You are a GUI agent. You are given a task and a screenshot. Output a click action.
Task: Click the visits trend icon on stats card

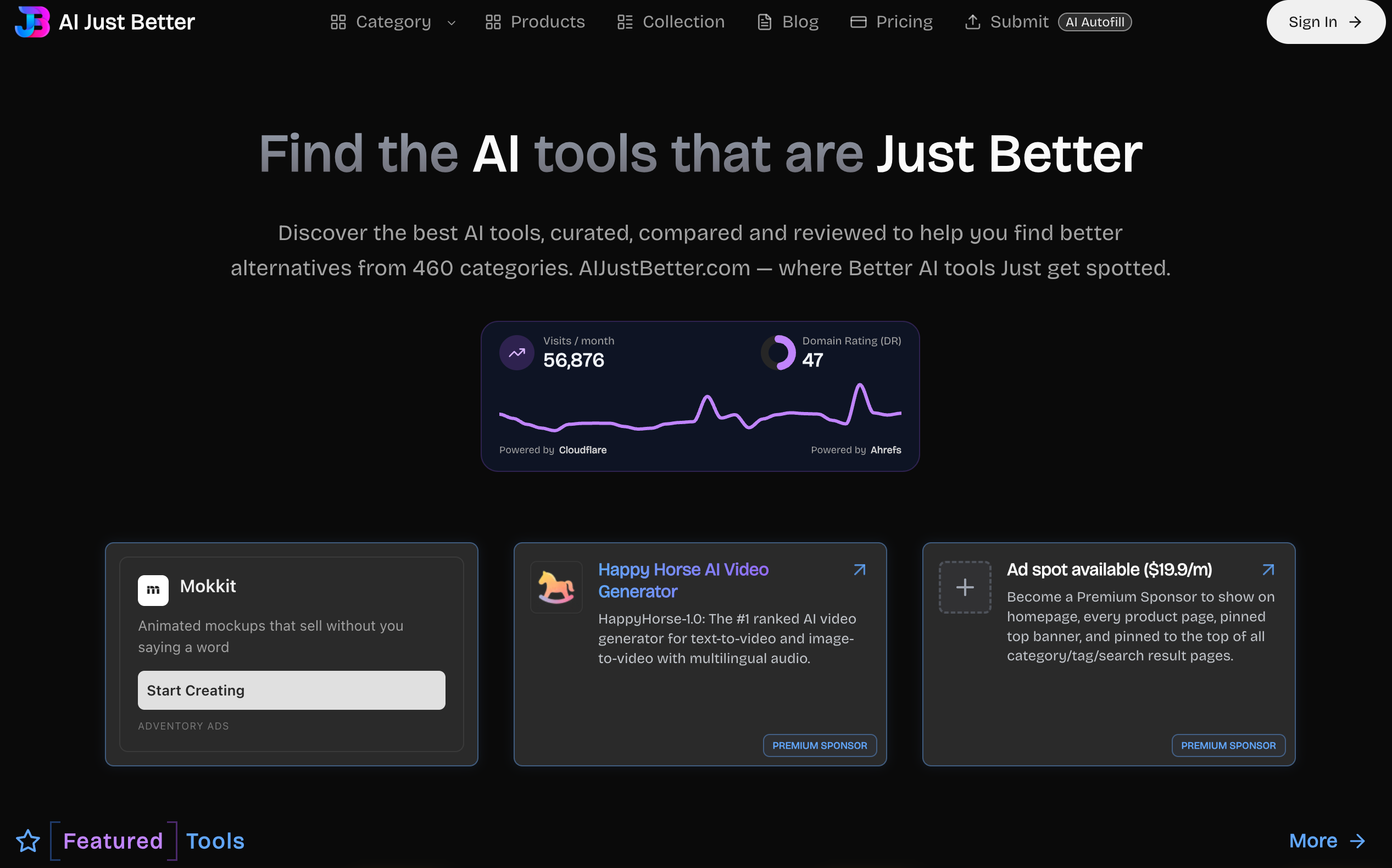(516, 353)
